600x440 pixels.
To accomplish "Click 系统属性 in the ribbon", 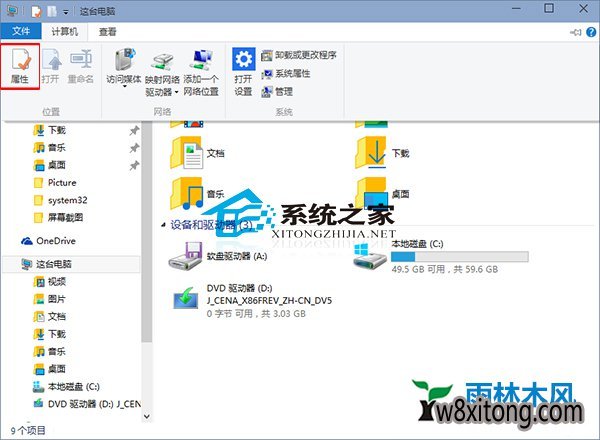I will pyautogui.click(x=291, y=73).
